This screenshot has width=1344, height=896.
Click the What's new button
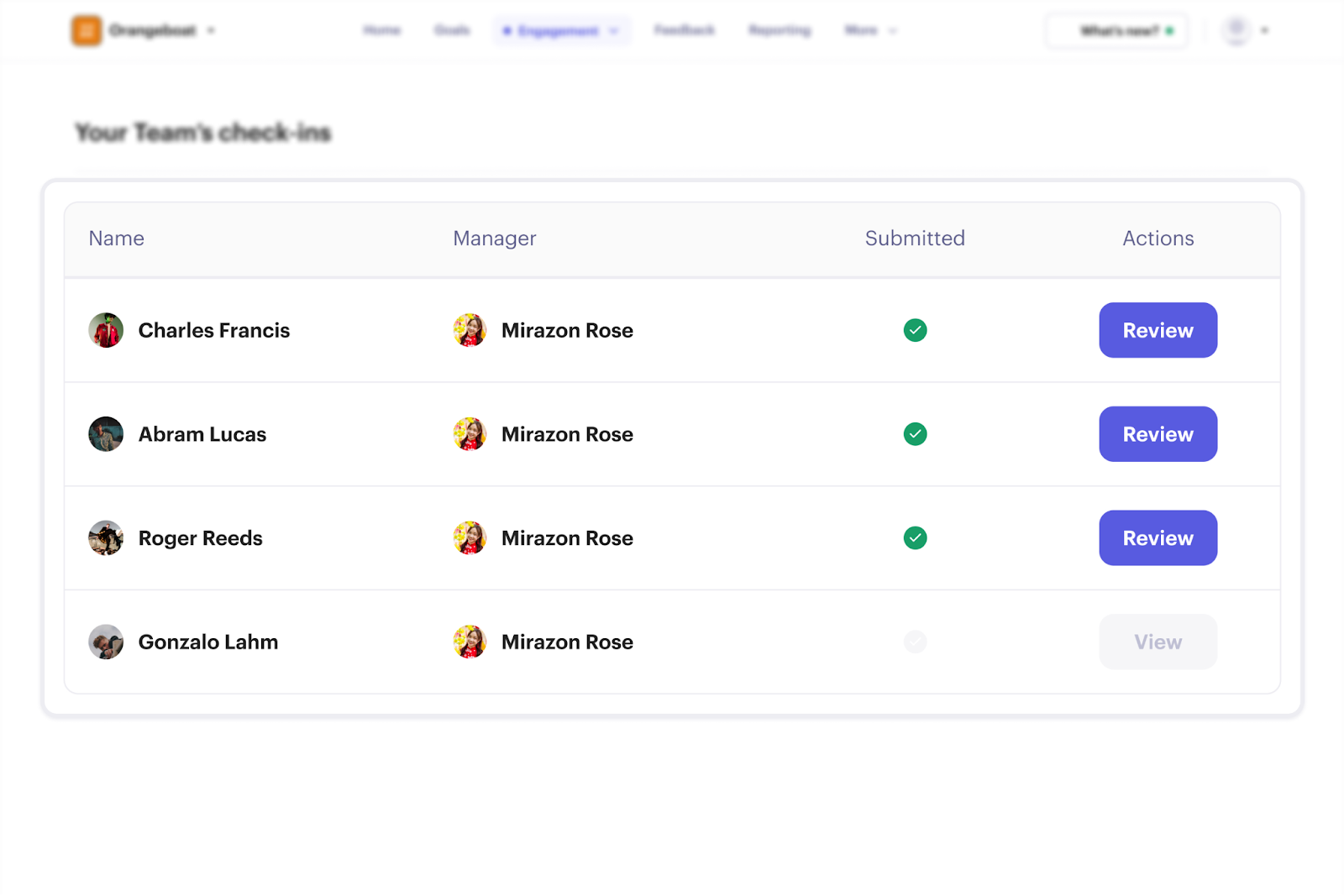pyautogui.click(x=1116, y=31)
